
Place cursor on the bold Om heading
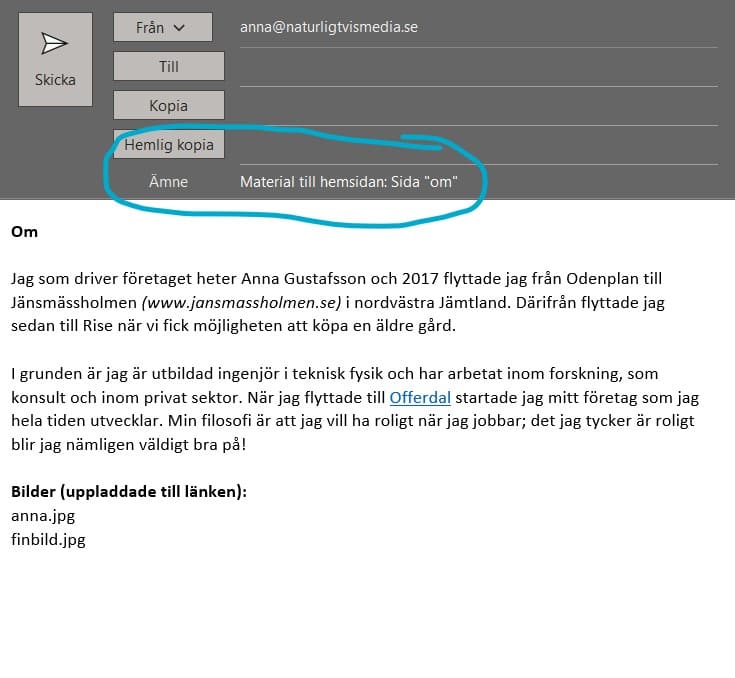[x=24, y=233]
